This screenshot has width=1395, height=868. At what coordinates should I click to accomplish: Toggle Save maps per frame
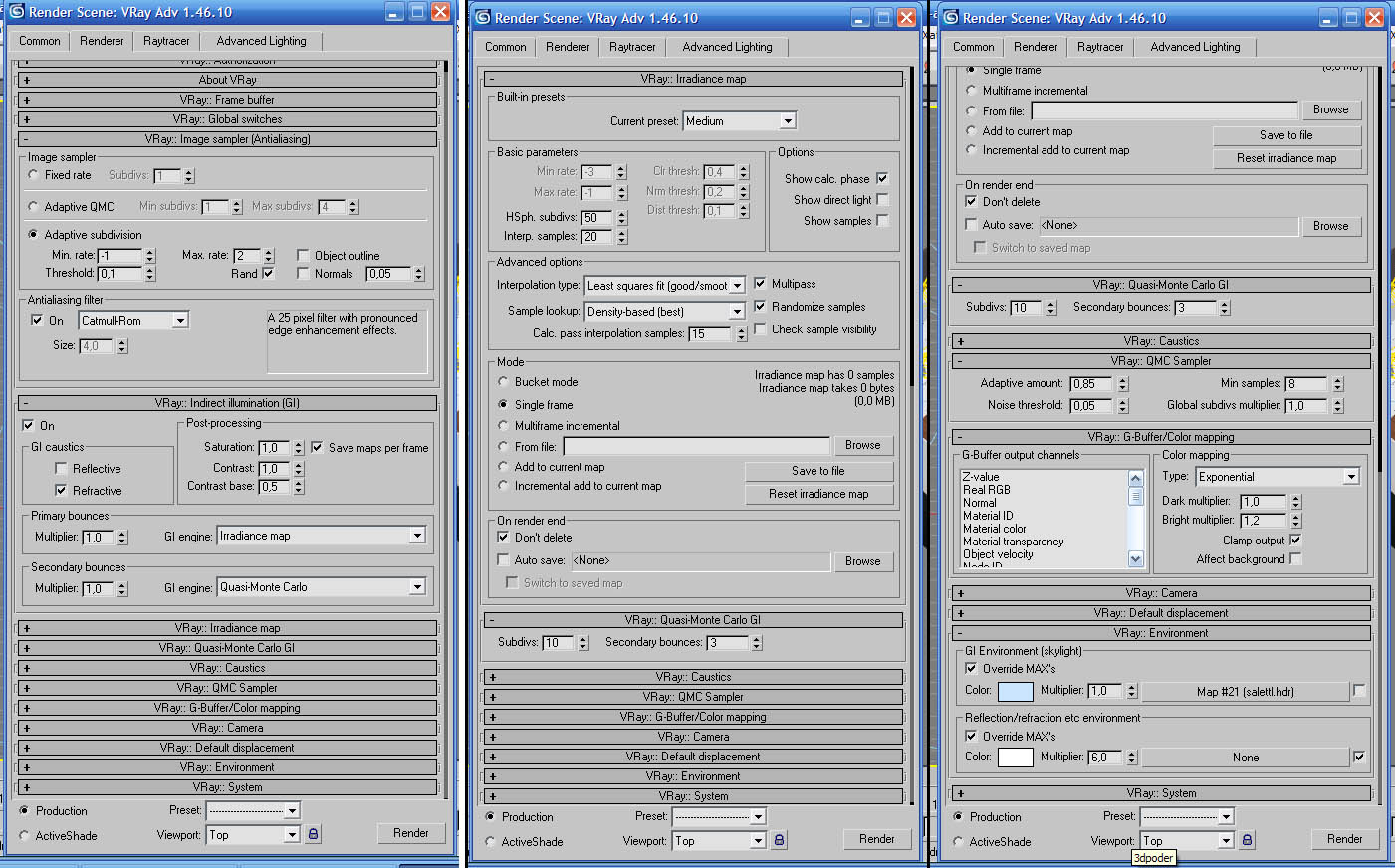(317, 448)
